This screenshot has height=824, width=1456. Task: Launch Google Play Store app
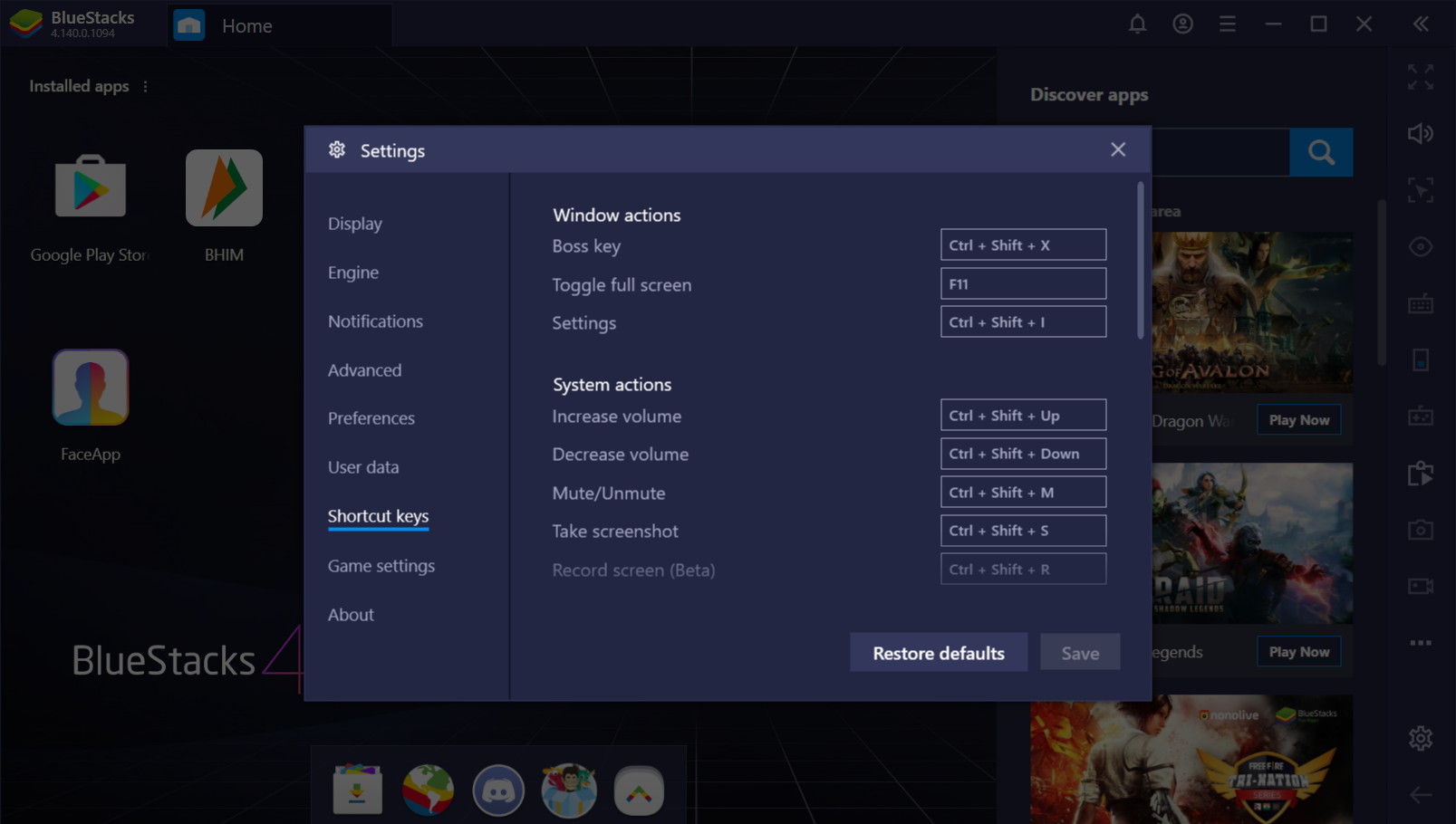pyautogui.click(x=90, y=187)
